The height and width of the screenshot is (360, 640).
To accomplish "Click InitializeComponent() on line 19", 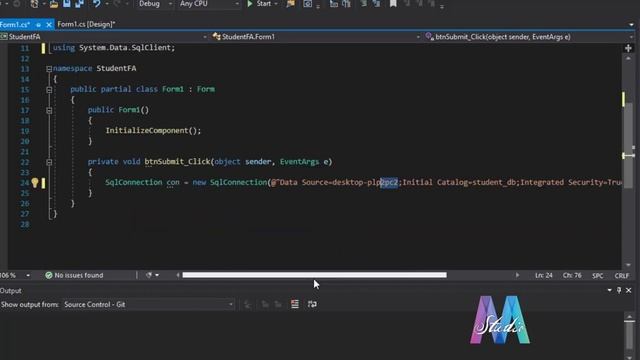I will click(153, 131).
